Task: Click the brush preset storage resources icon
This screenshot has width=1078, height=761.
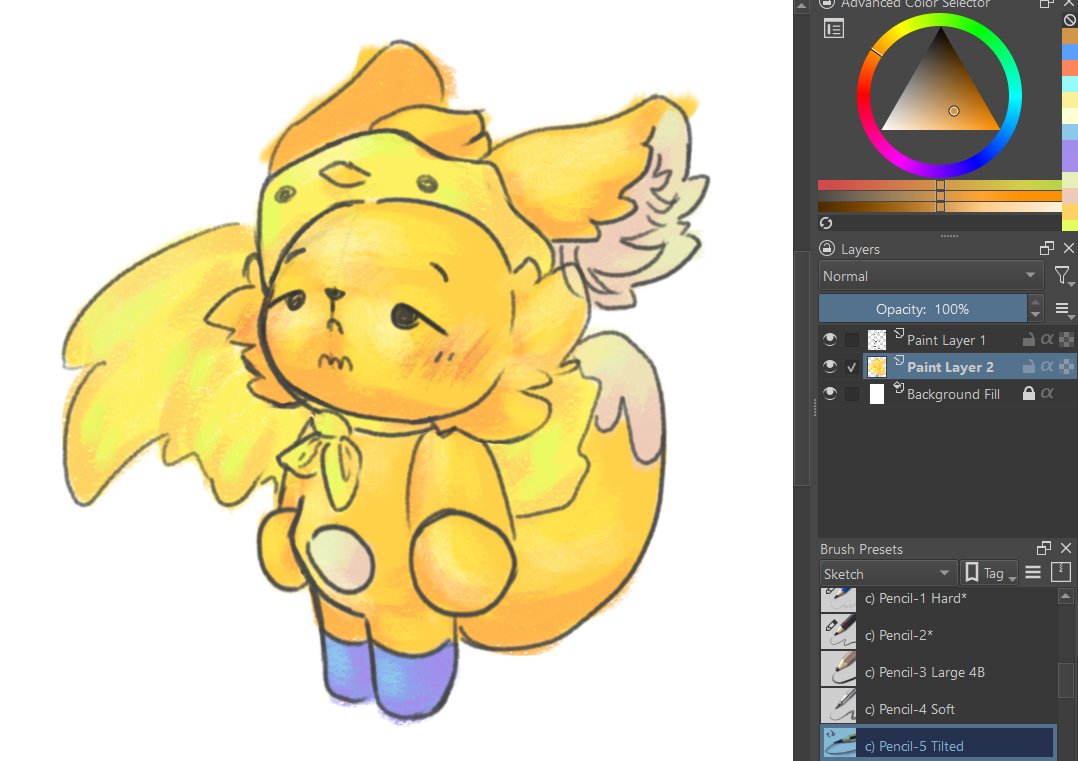Action: pos(1061,573)
